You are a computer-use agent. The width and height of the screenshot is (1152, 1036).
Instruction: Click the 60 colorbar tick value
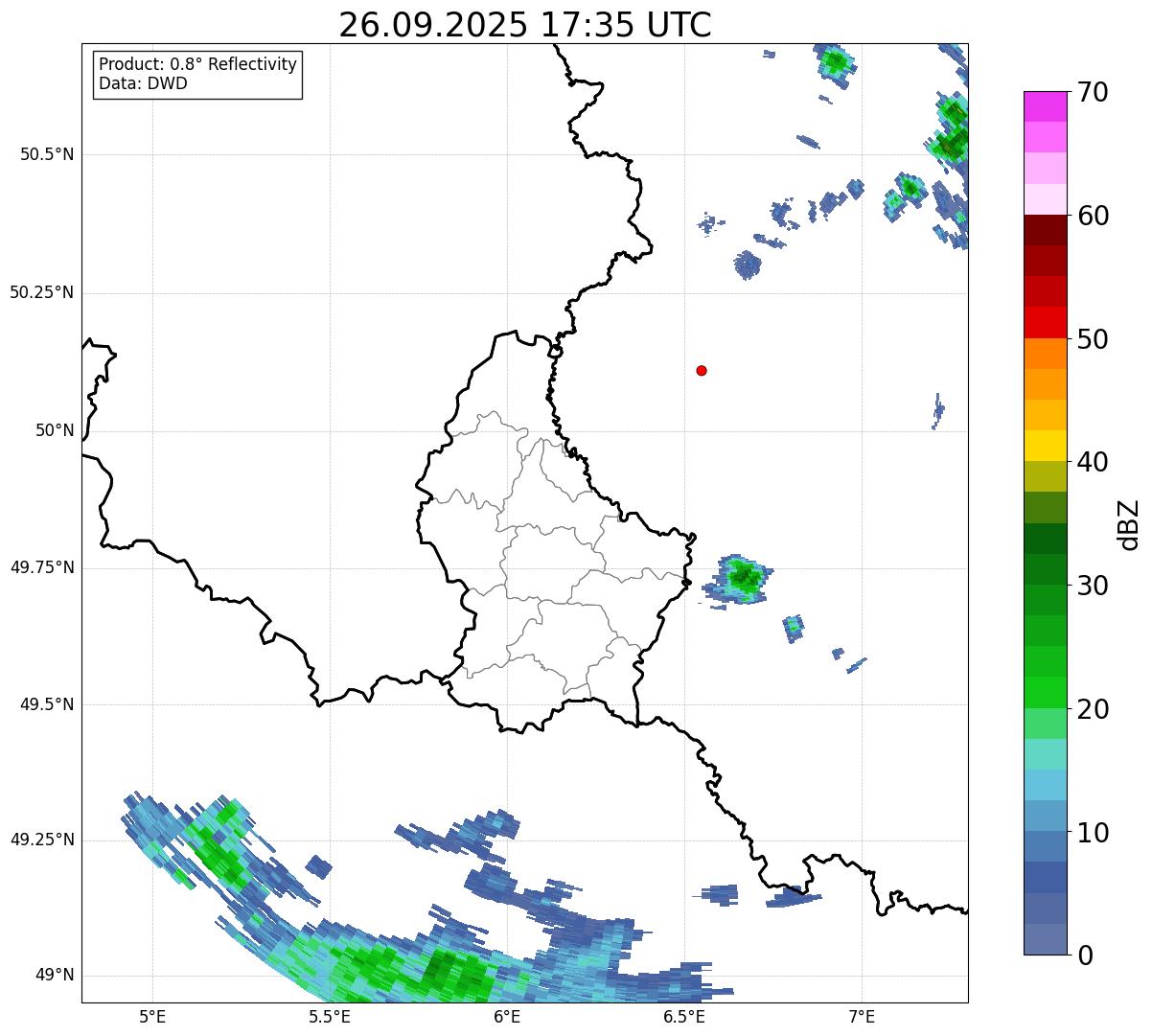1093,216
